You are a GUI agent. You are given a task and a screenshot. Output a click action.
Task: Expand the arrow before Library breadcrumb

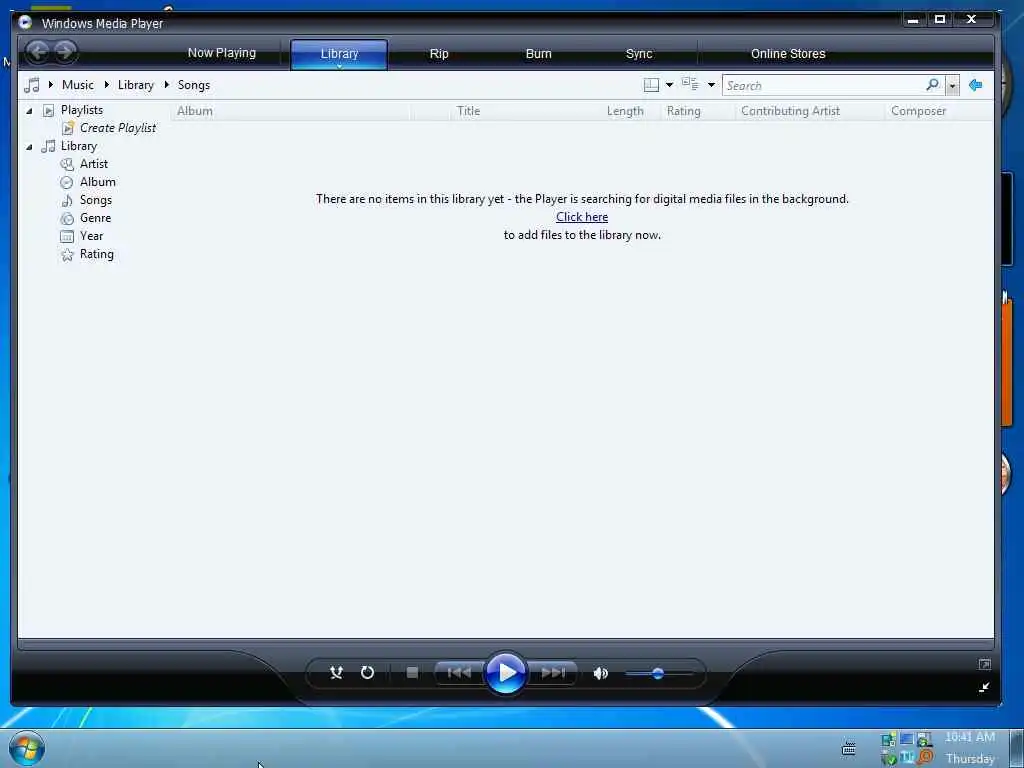coord(106,85)
